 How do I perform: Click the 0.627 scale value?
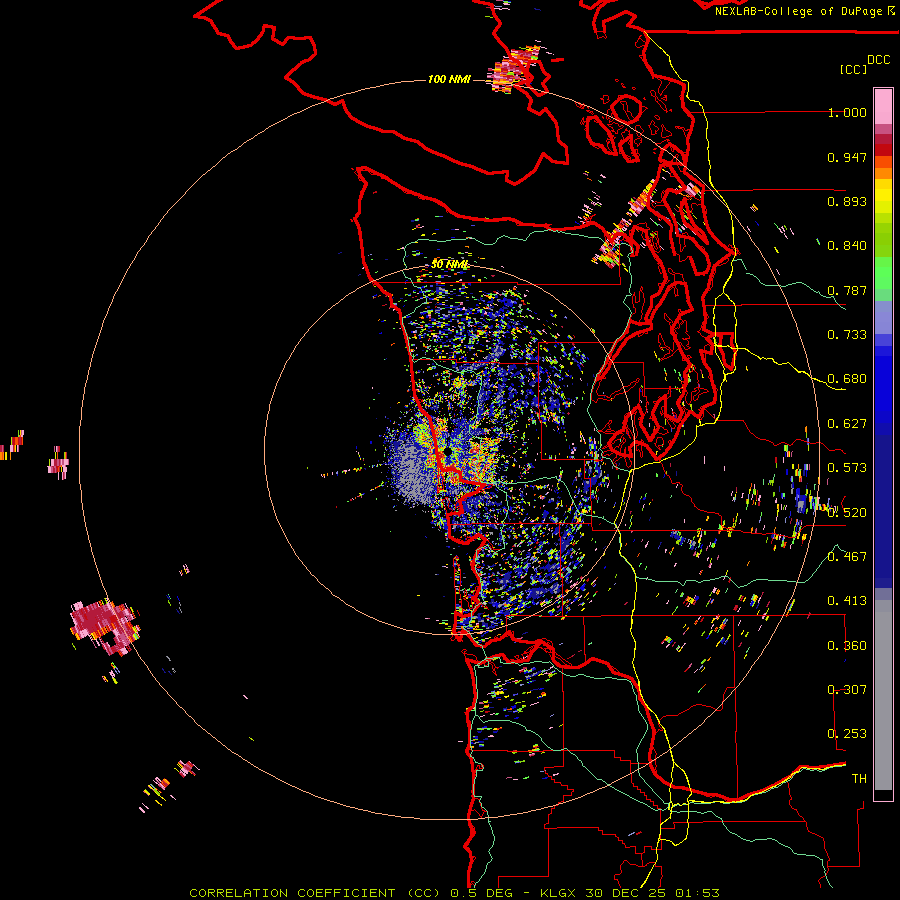tap(847, 424)
